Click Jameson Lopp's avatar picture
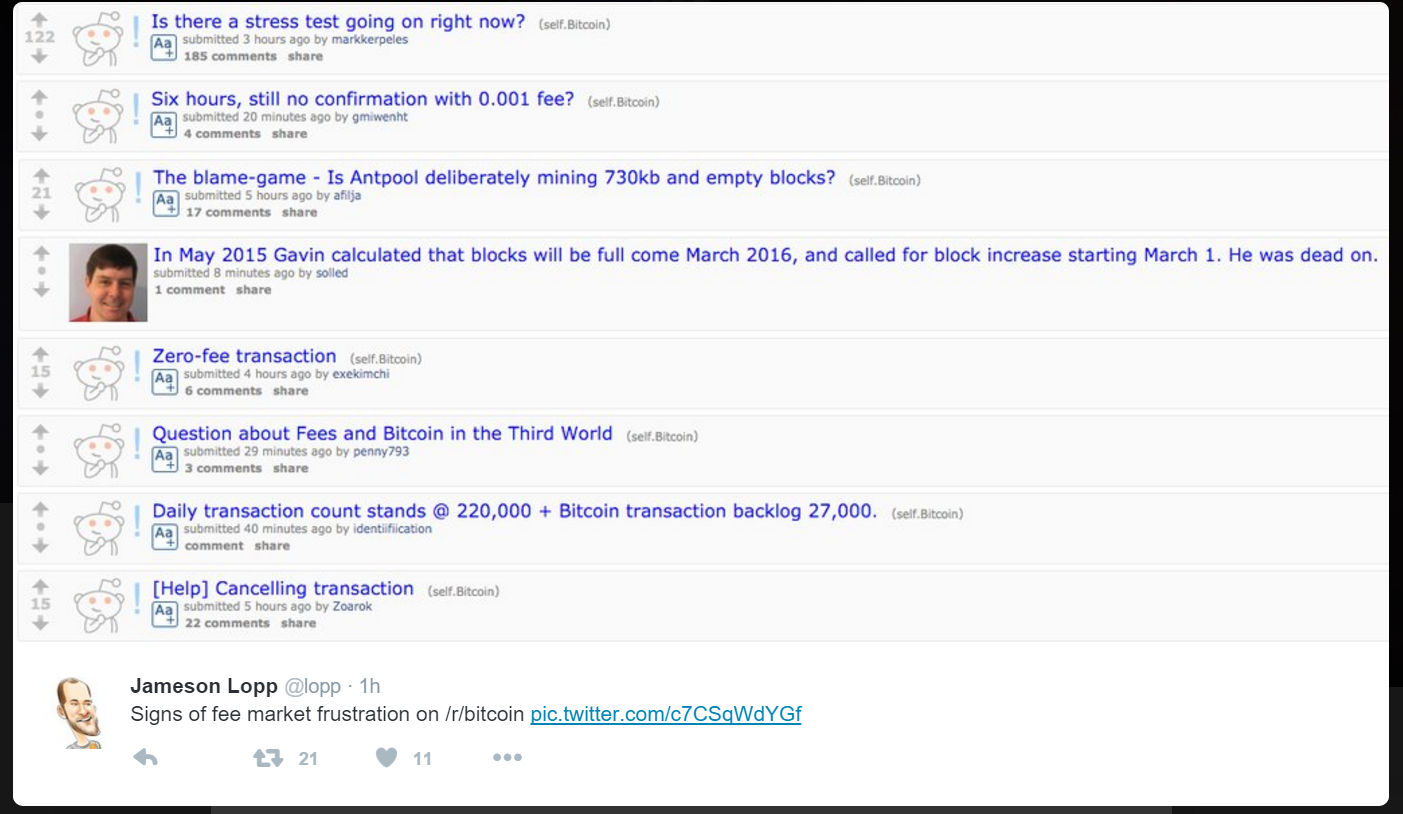This screenshot has width=1403, height=814. 76,712
